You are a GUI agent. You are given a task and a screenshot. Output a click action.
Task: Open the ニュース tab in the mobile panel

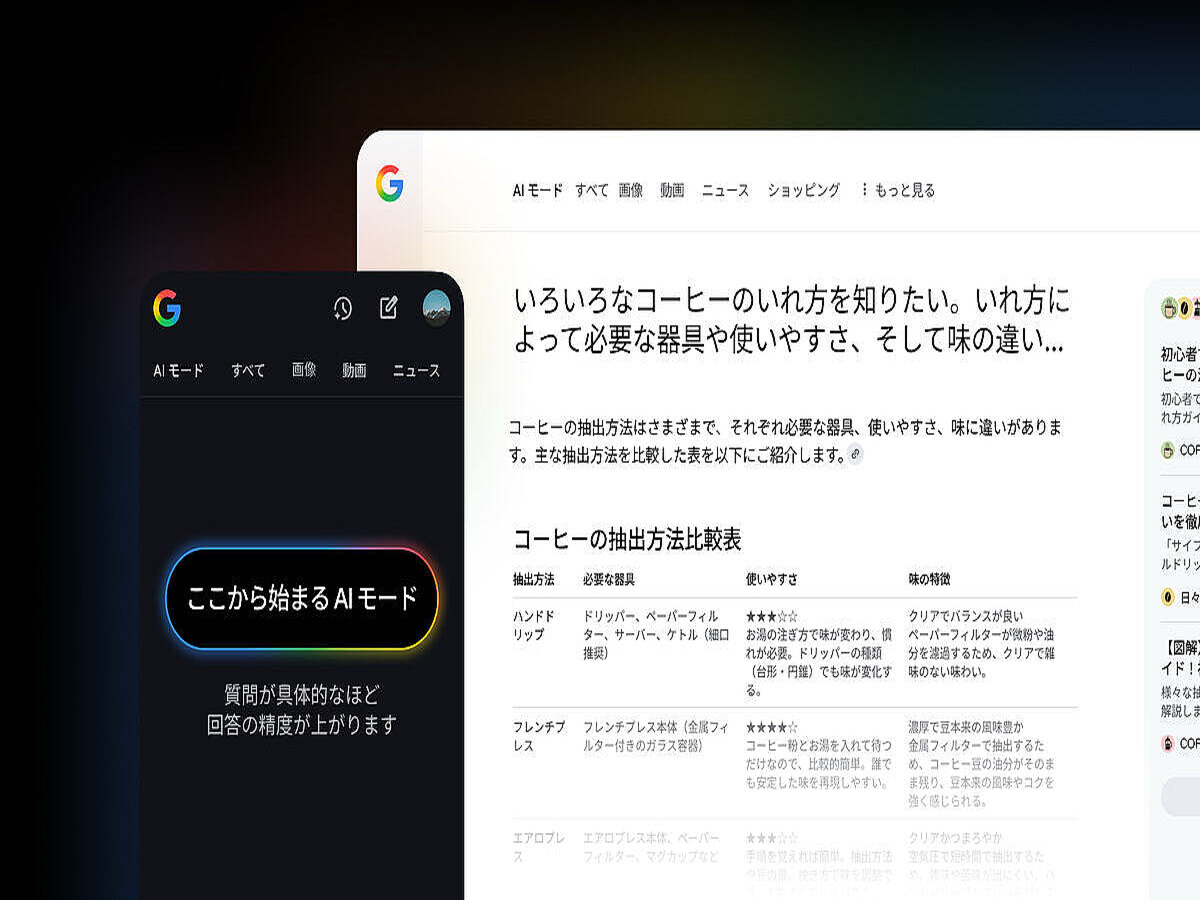(x=416, y=370)
